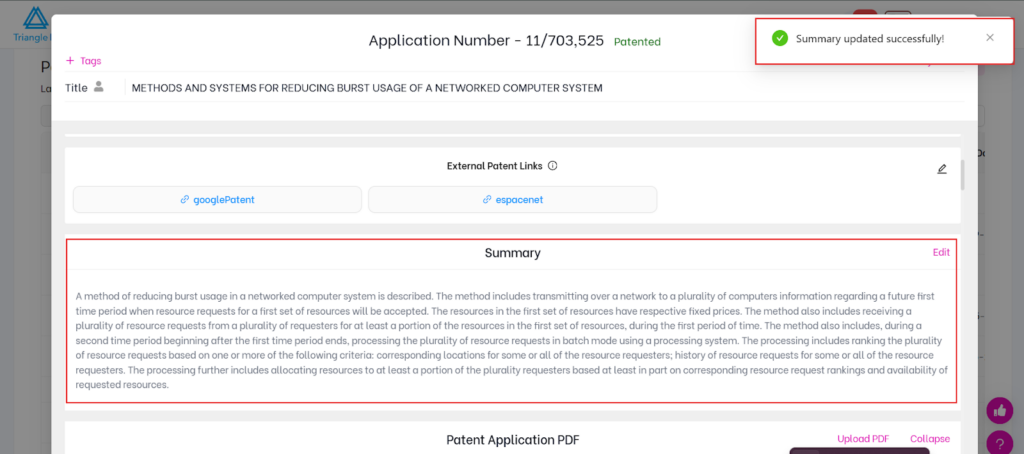The image size is (1024, 454).
Task: Click the person icon beside Title
Action: (x=99, y=87)
